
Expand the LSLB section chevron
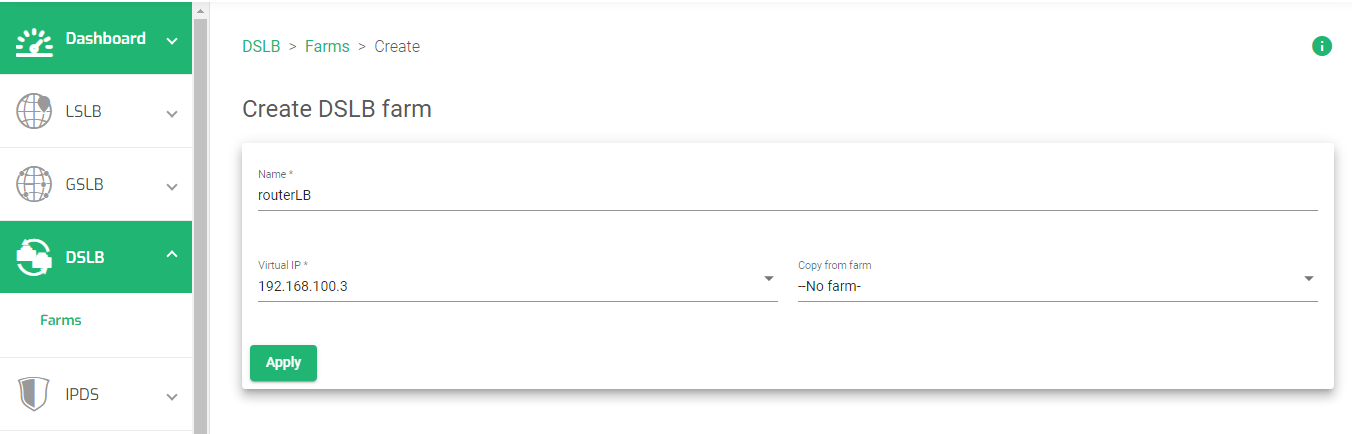pyautogui.click(x=172, y=113)
